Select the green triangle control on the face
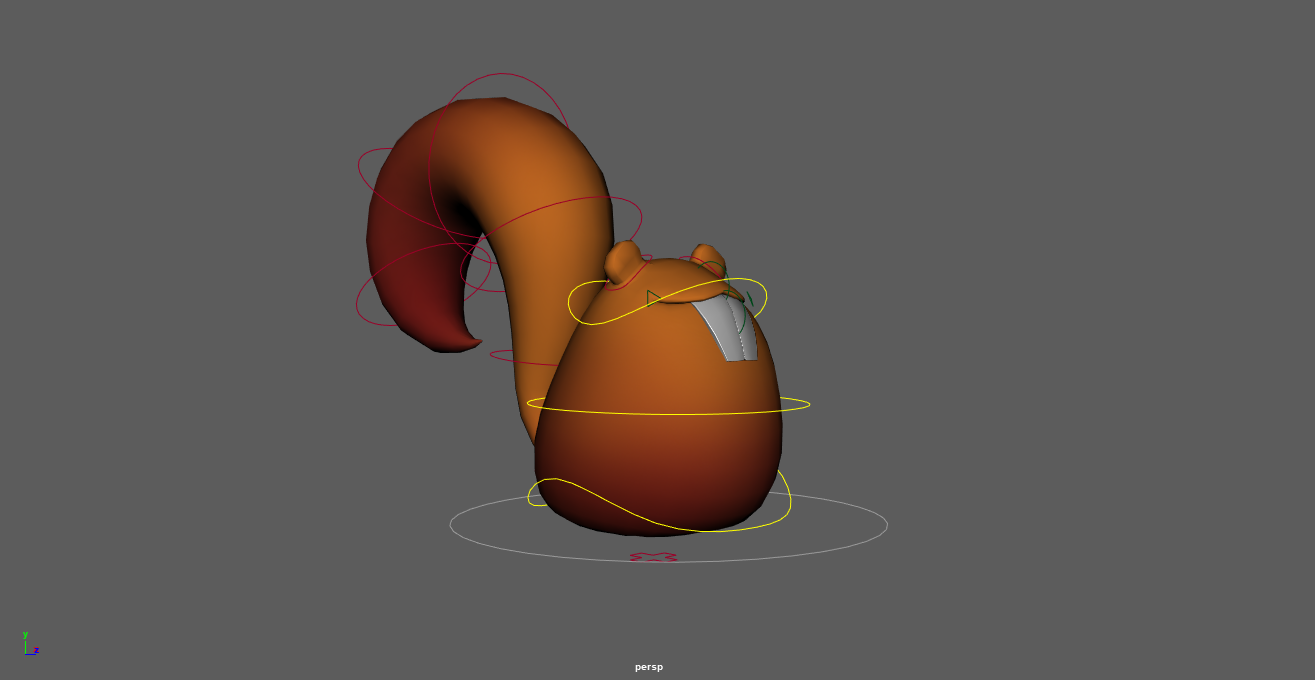Image resolution: width=1315 pixels, height=680 pixels. coord(649,297)
